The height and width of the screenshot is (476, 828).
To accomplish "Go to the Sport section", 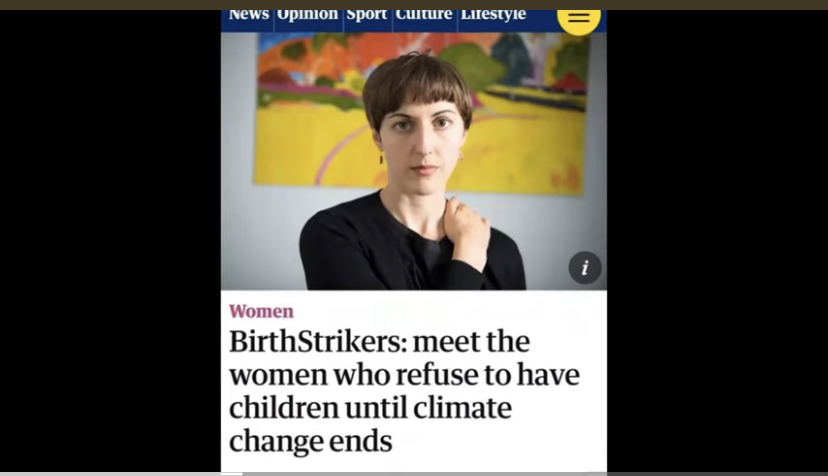I will pos(366,16).
